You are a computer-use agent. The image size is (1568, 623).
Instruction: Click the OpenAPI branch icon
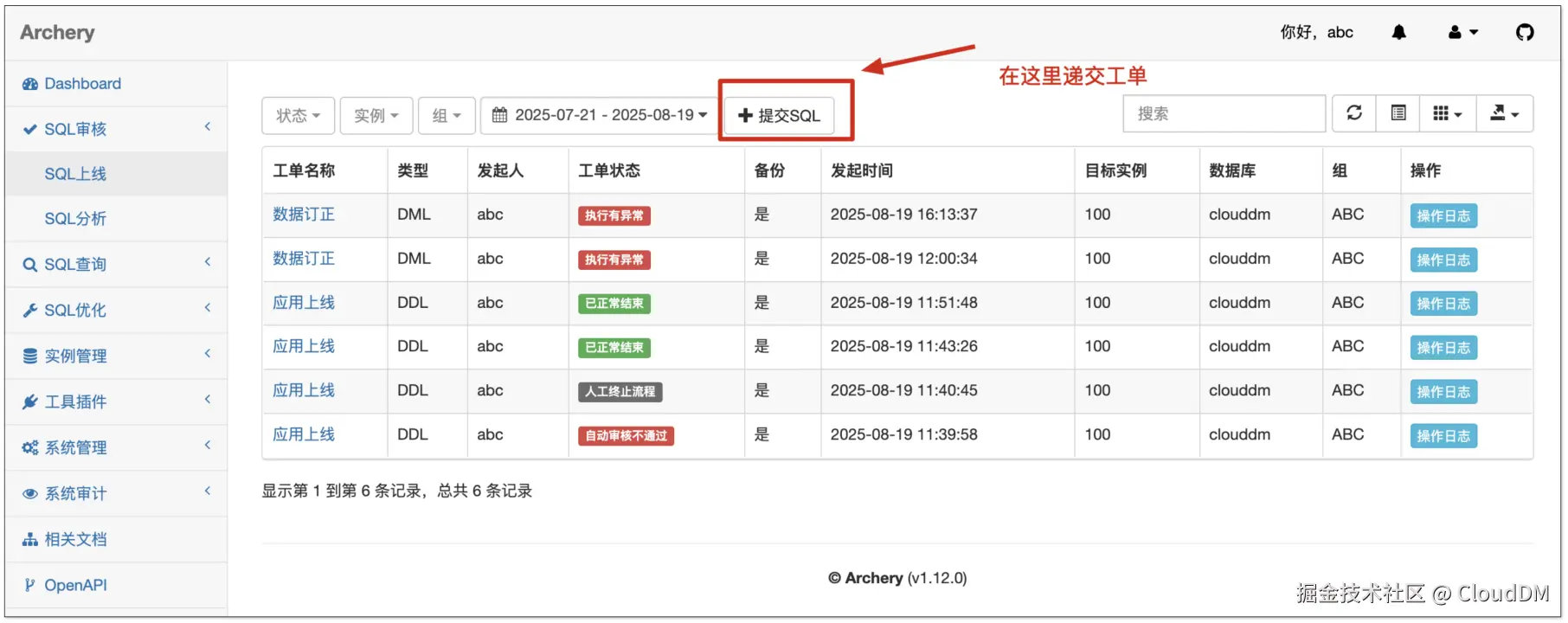pos(30,585)
